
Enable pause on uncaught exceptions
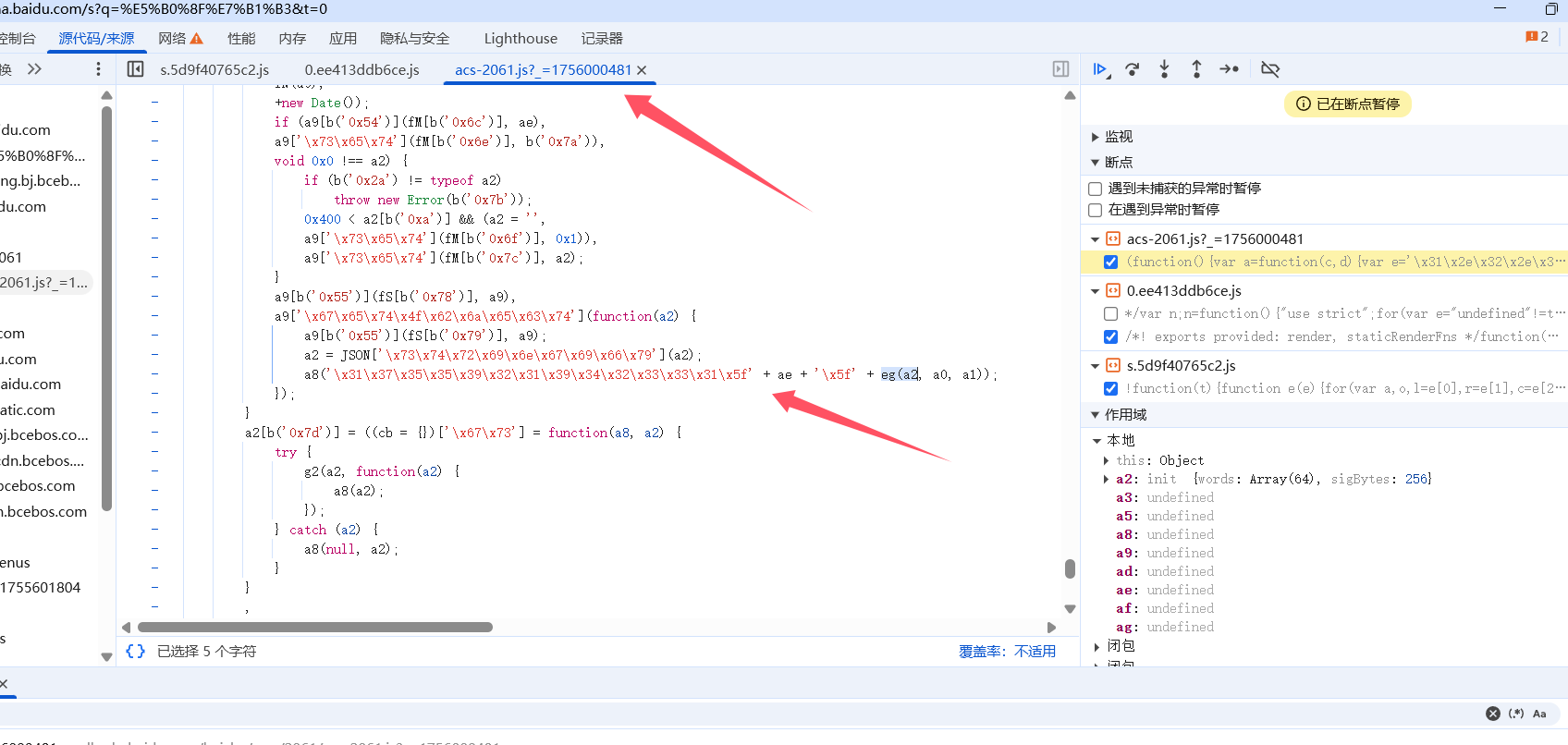point(1096,189)
